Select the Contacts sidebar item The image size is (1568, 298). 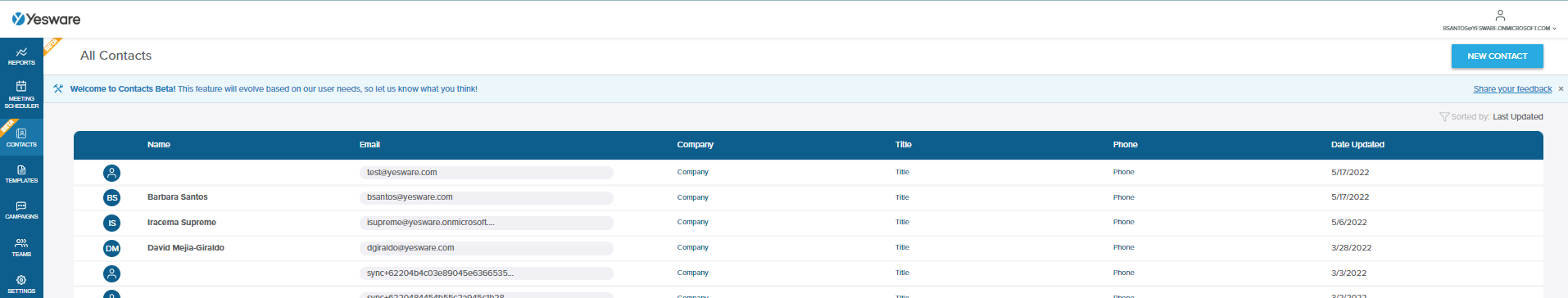pyautogui.click(x=21, y=137)
